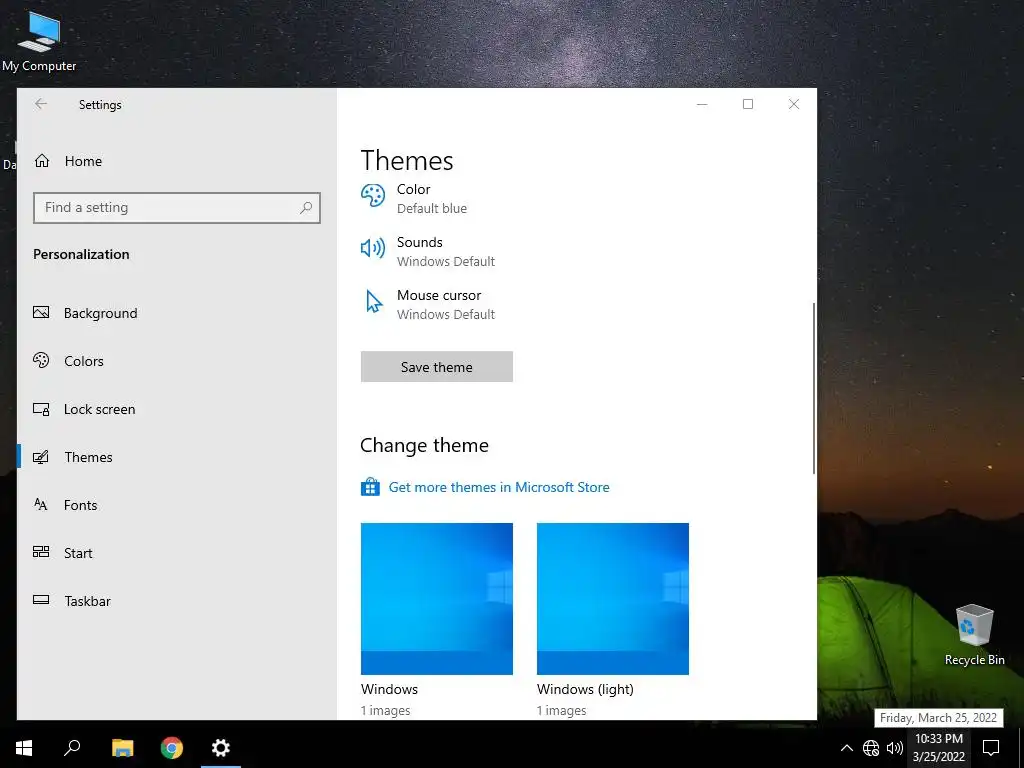Apply the Windows theme thumbnail
The height and width of the screenshot is (768, 1024).
click(437, 599)
